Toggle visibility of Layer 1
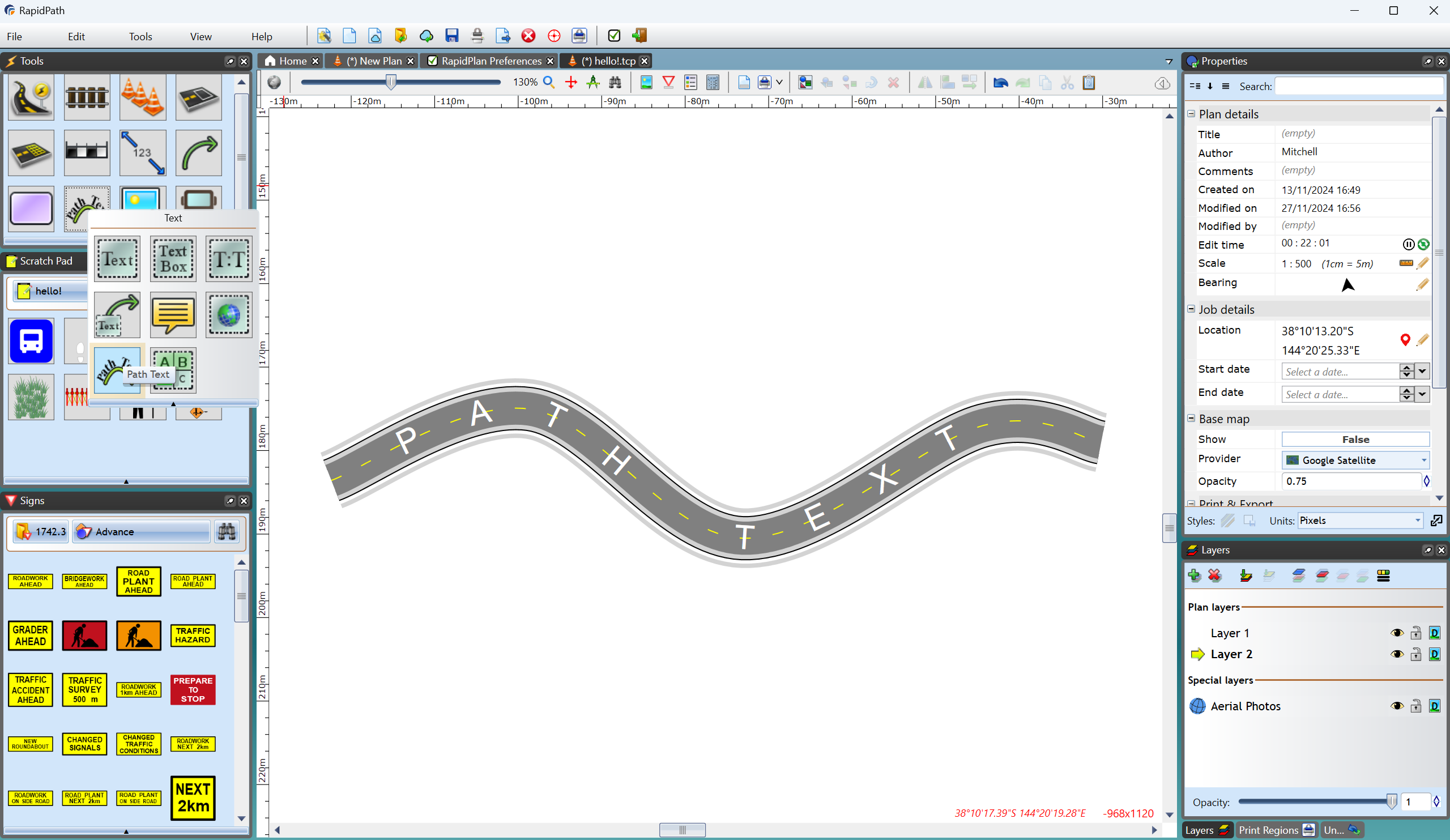This screenshot has height=840, width=1450. pos(1396,633)
